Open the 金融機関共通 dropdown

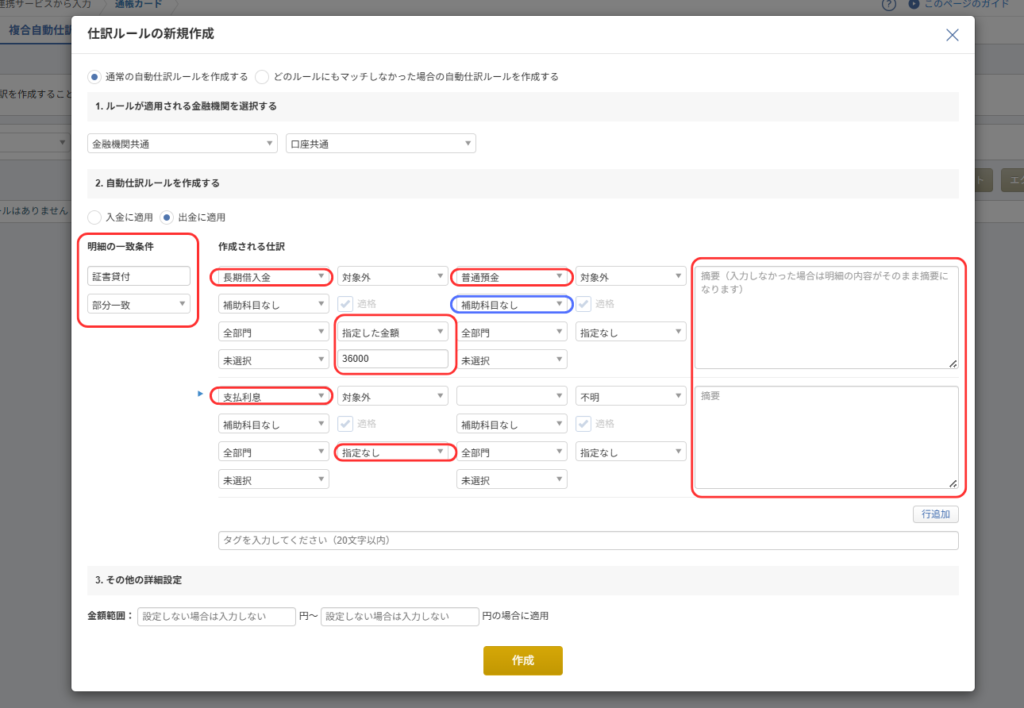click(x=182, y=144)
